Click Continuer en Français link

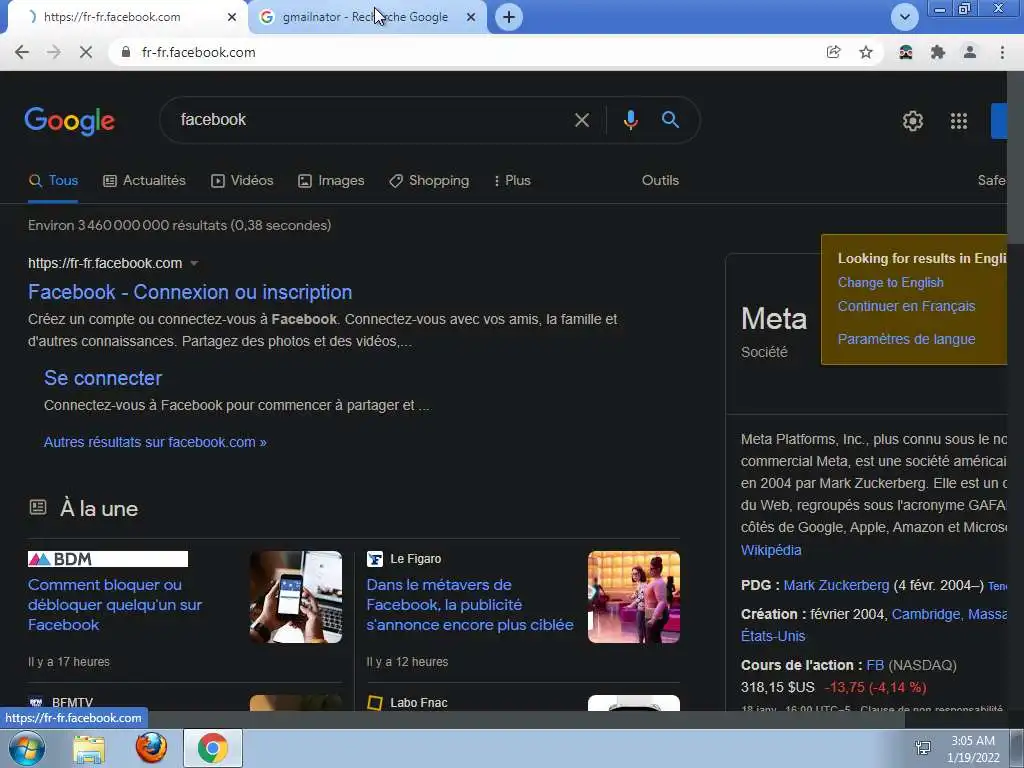(x=906, y=306)
